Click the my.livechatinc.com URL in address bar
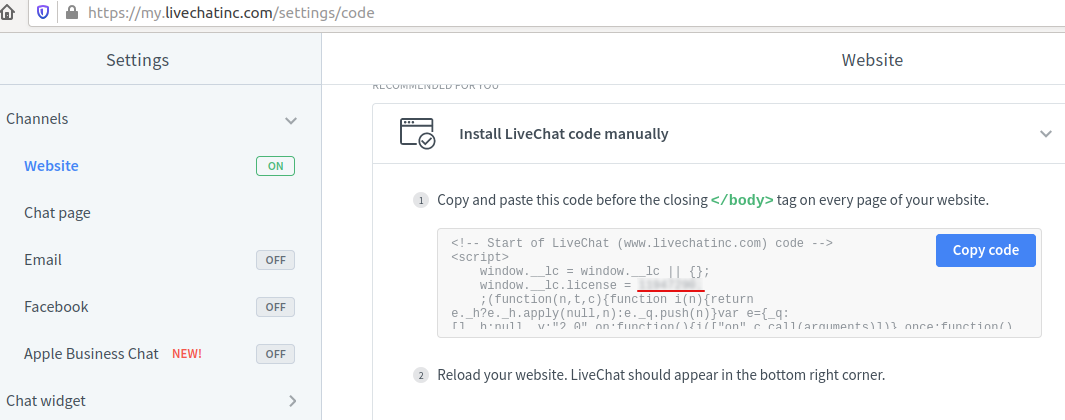Screen dimensions: 1065x420 pos(231,12)
